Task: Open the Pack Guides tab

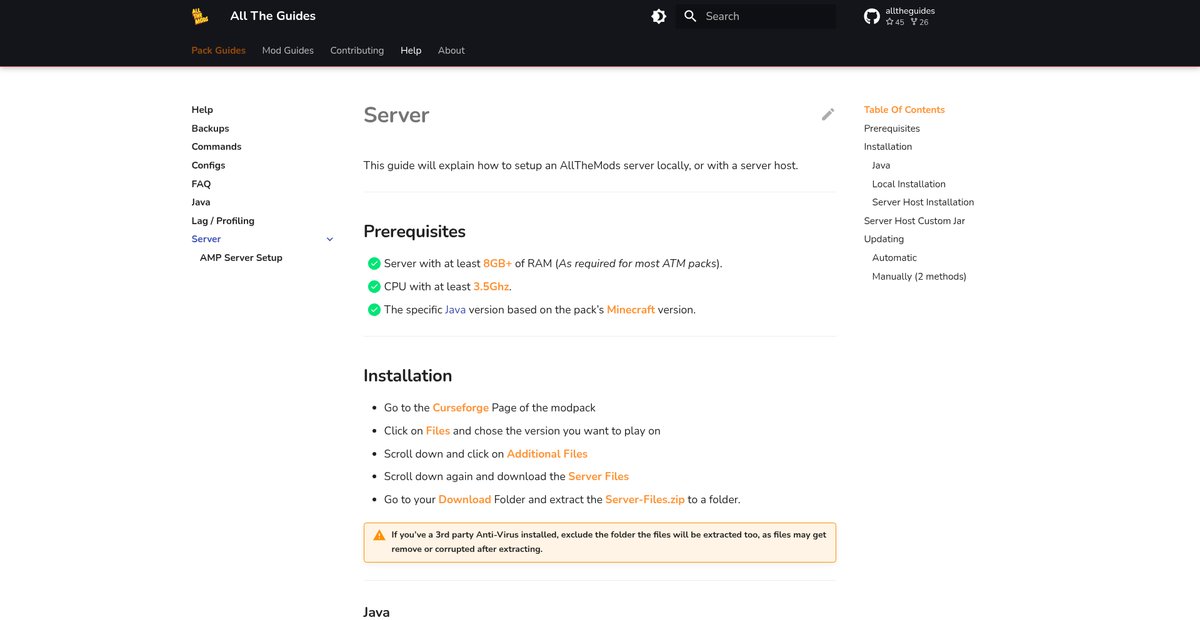Action: (218, 50)
